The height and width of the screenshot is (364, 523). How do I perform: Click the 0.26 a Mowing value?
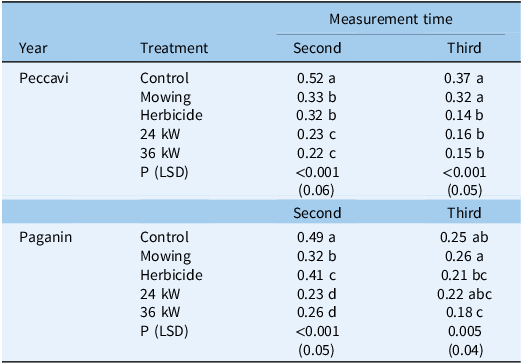click(464, 256)
